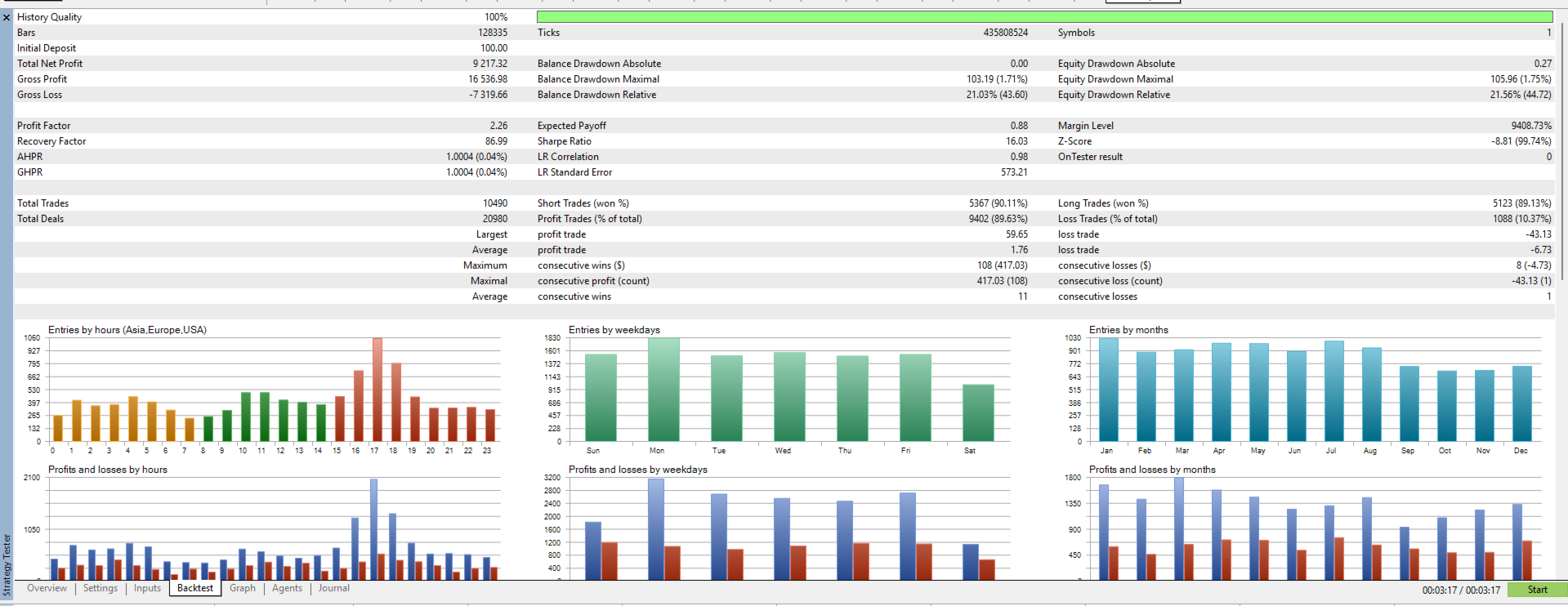Open the Agents tab
This screenshot has width=1568, height=606.
[x=287, y=588]
